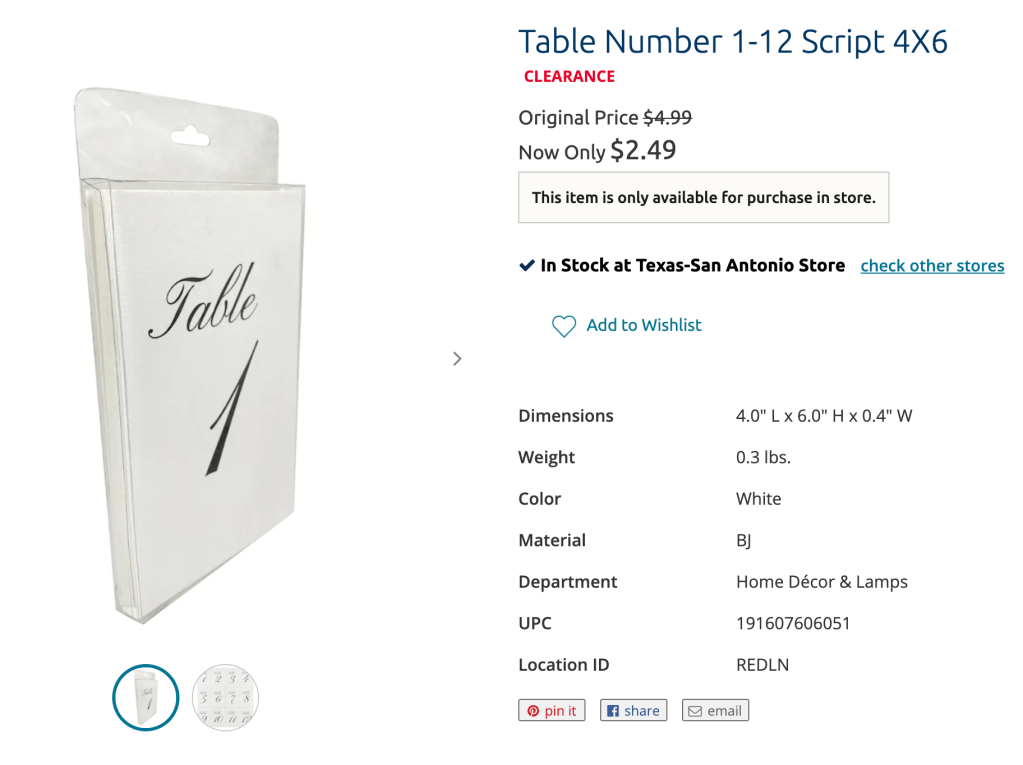Click the envelope email icon
The height and width of the screenshot is (765, 1023).
point(695,711)
